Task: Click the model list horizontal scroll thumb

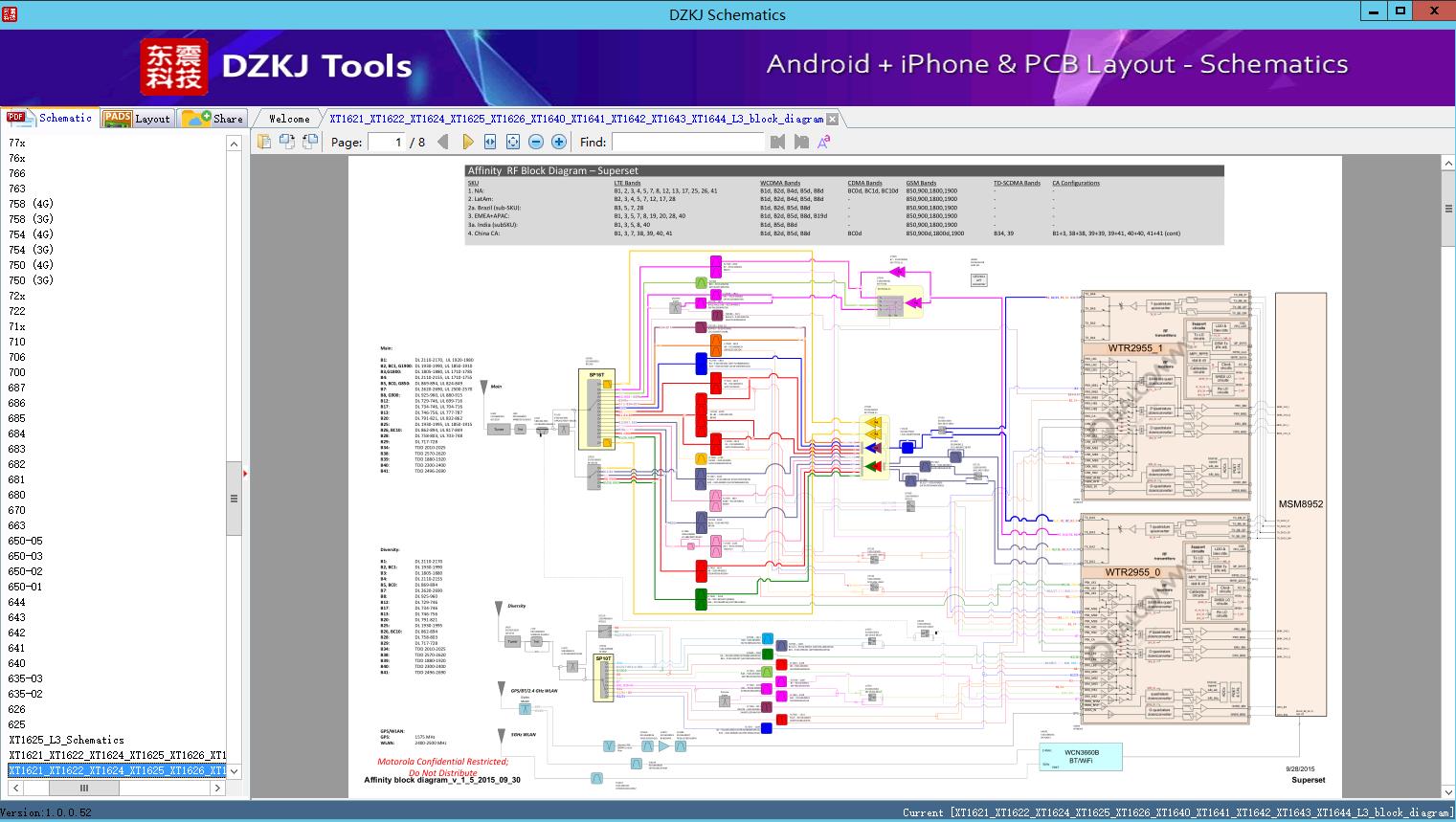Action: [x=84, y=789]
